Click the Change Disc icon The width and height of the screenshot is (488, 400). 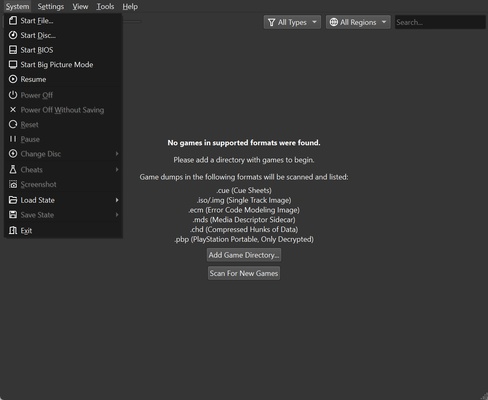(x=13, y=154)
